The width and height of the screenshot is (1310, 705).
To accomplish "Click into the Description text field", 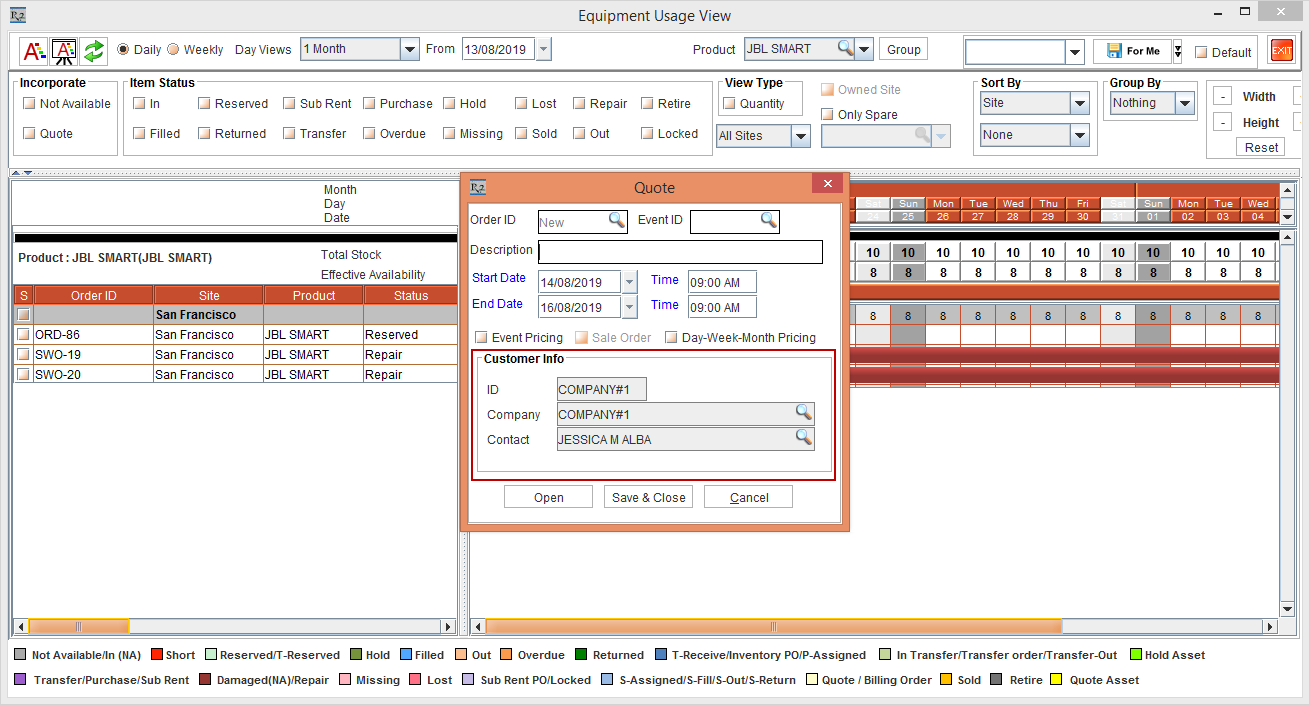I will click(x=680, y=251).
